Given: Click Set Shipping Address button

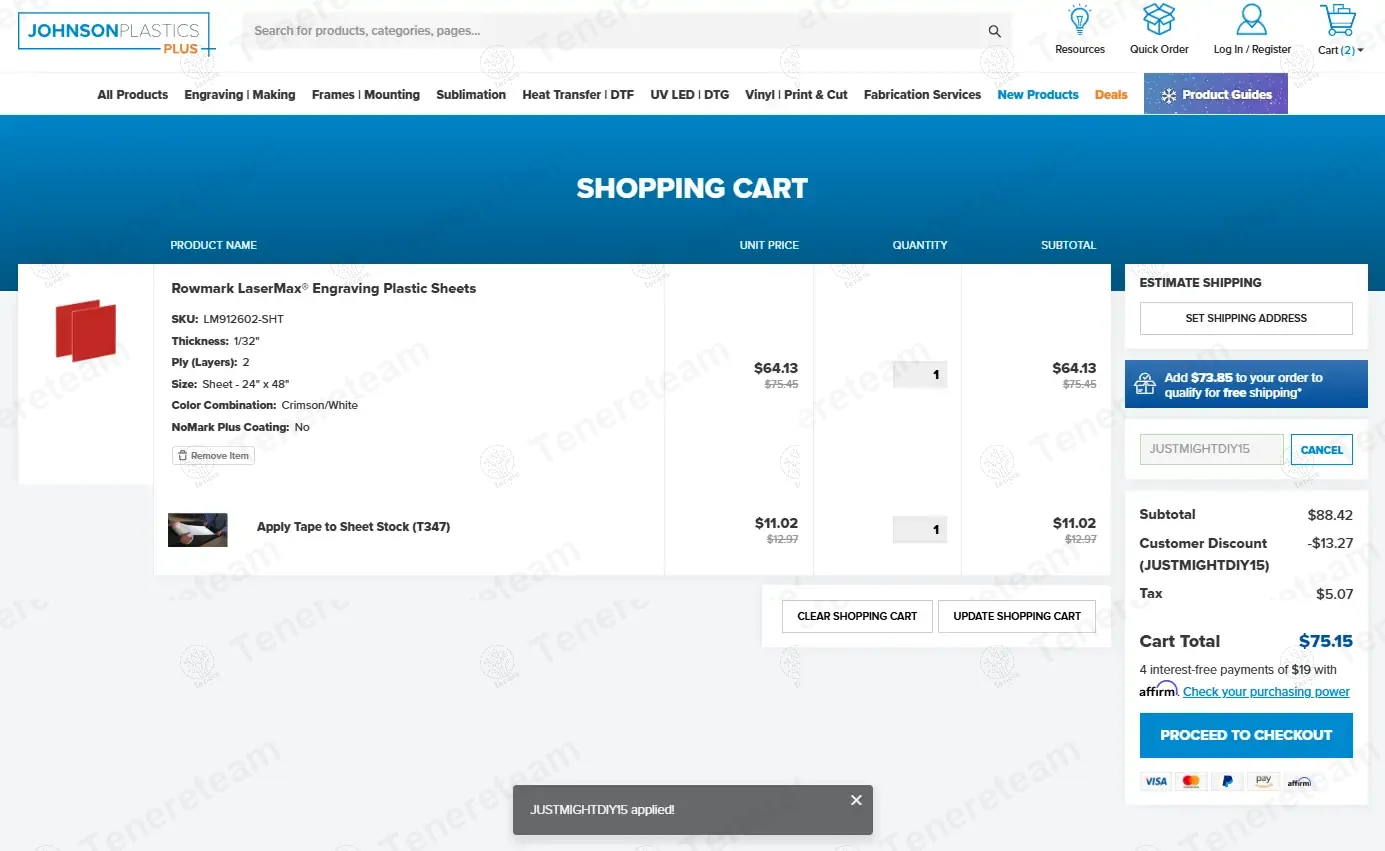Looking at the screenshot, I should (x=1246, y=318).
